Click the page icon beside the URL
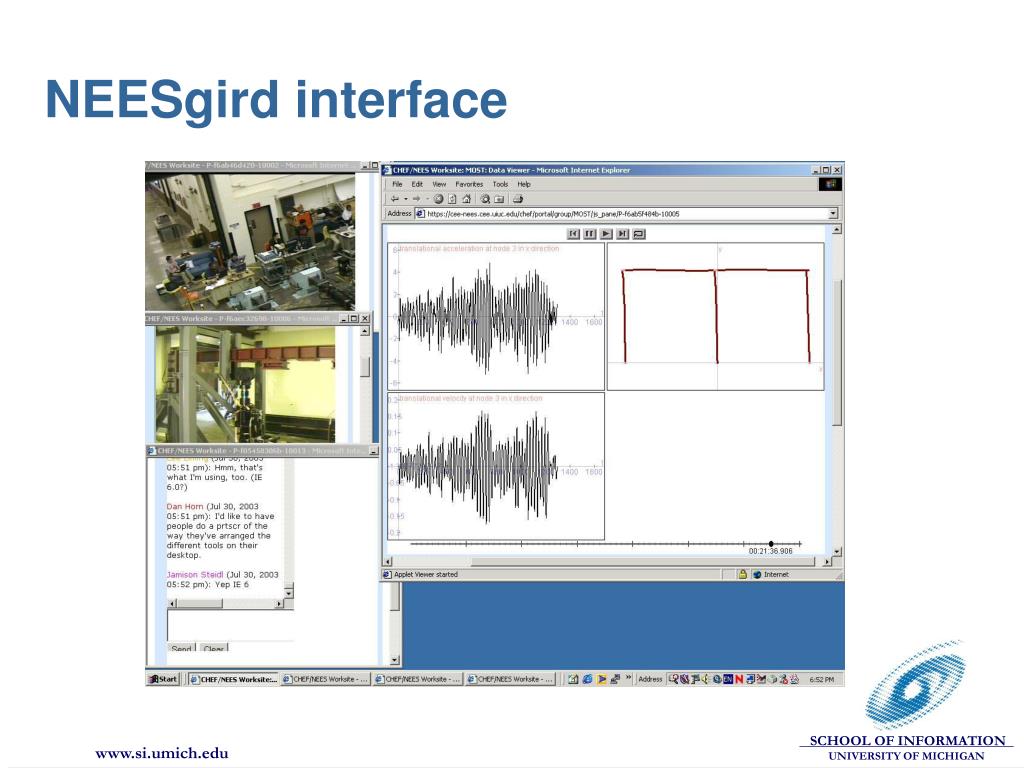Viewport: 1024px width, 768px height. 421,214
